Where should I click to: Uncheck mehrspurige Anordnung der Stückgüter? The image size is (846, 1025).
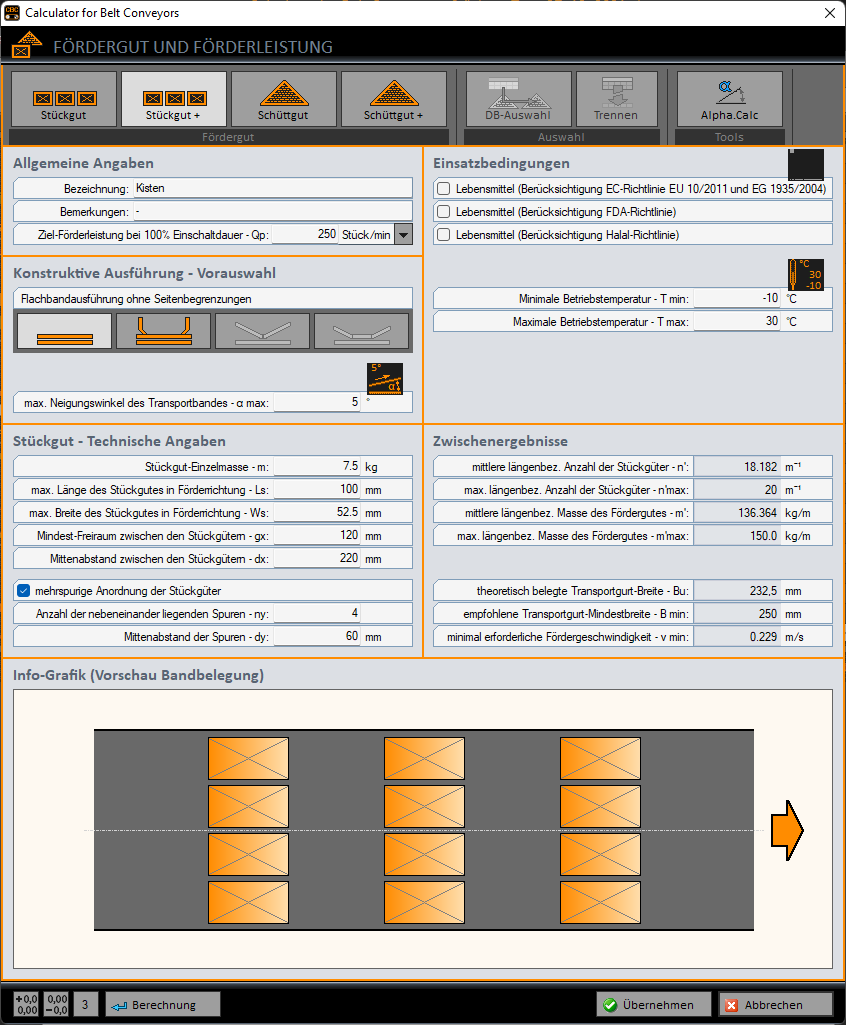[25, 589]
